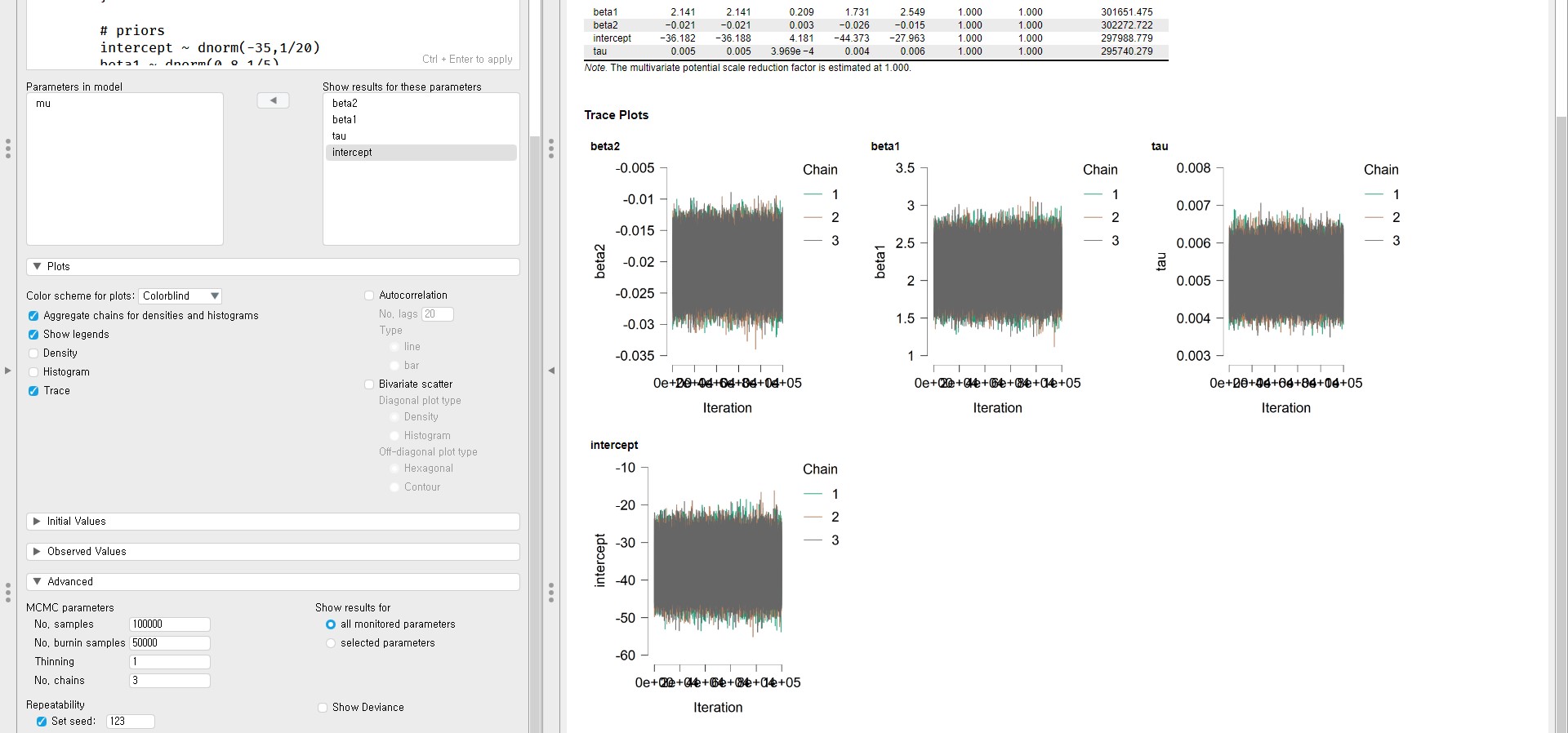Collapse the Plots section
Viewport: 1568px width, 733px height.
pyautogui.click(x=38, y=267)
